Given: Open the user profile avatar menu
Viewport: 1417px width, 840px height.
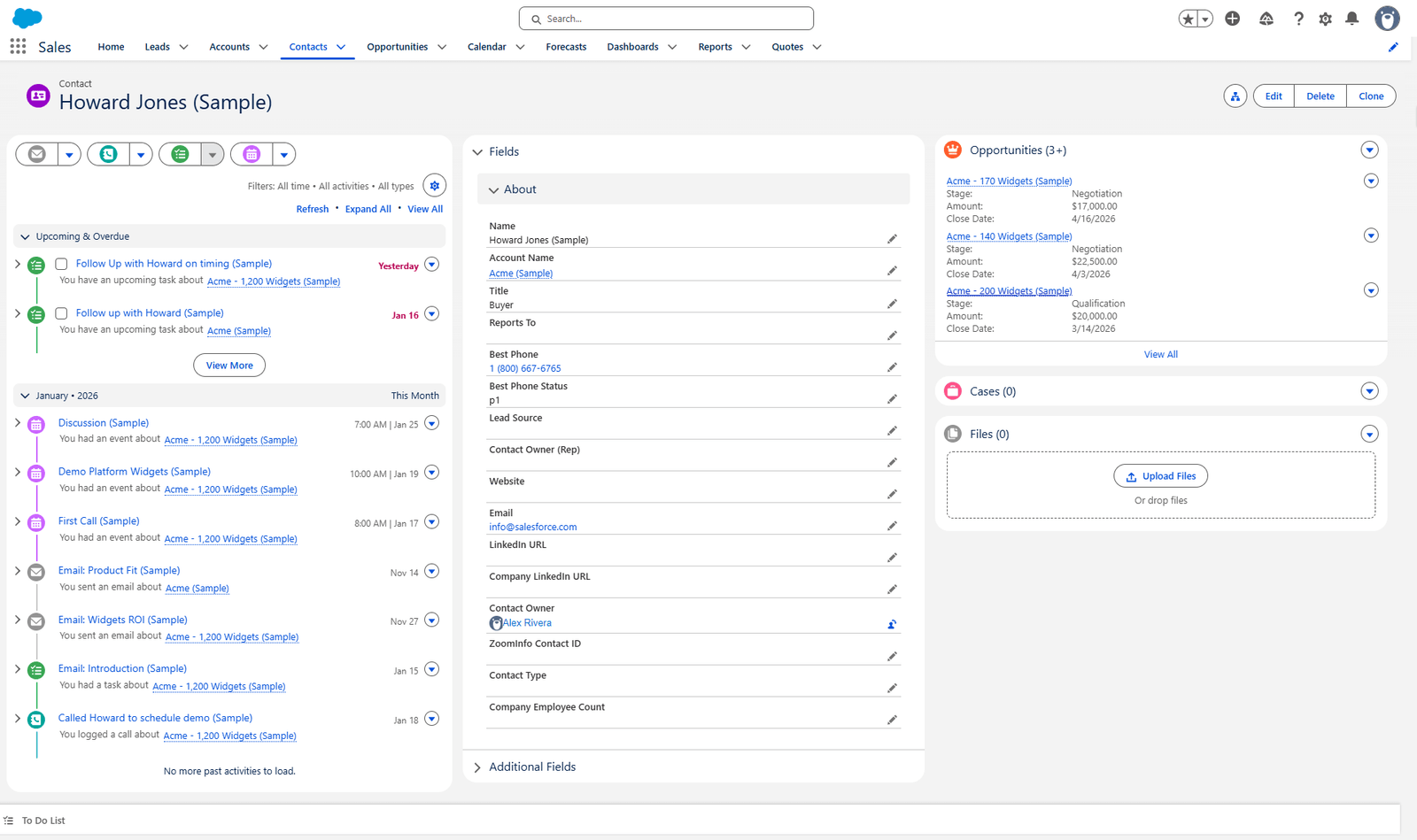Looking at the screenshot, I should pyautogui.click(x=1387, y=19).
